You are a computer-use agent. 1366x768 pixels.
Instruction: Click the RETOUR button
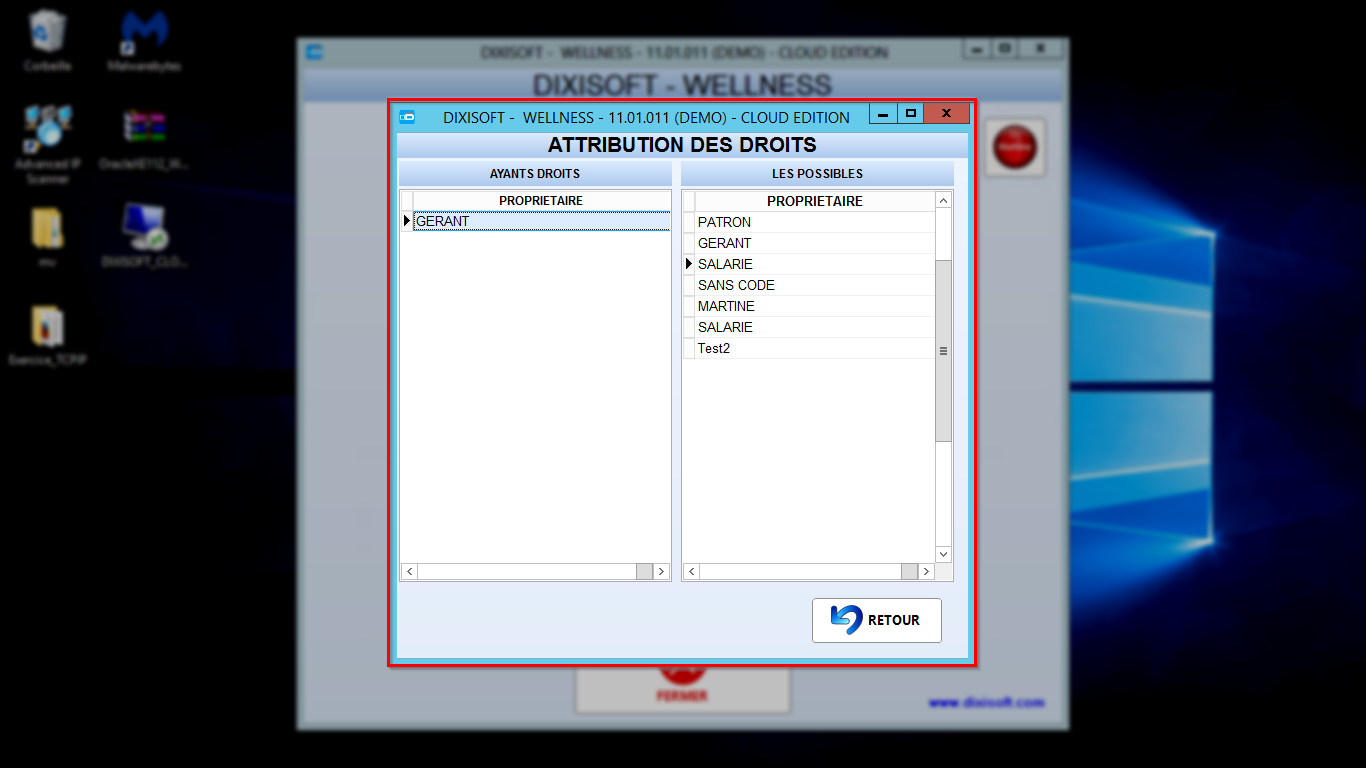[x=876, y=620]
